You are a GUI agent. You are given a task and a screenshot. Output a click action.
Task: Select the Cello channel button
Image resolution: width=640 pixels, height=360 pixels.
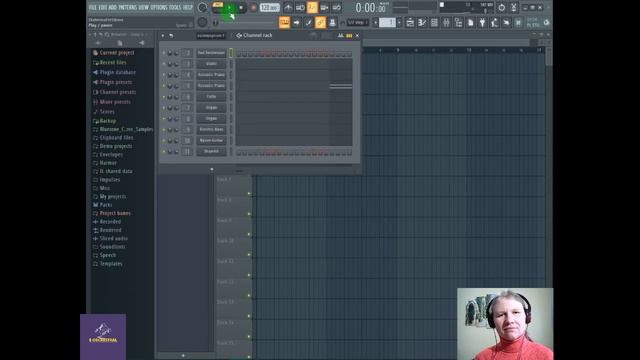pos(211,97)
